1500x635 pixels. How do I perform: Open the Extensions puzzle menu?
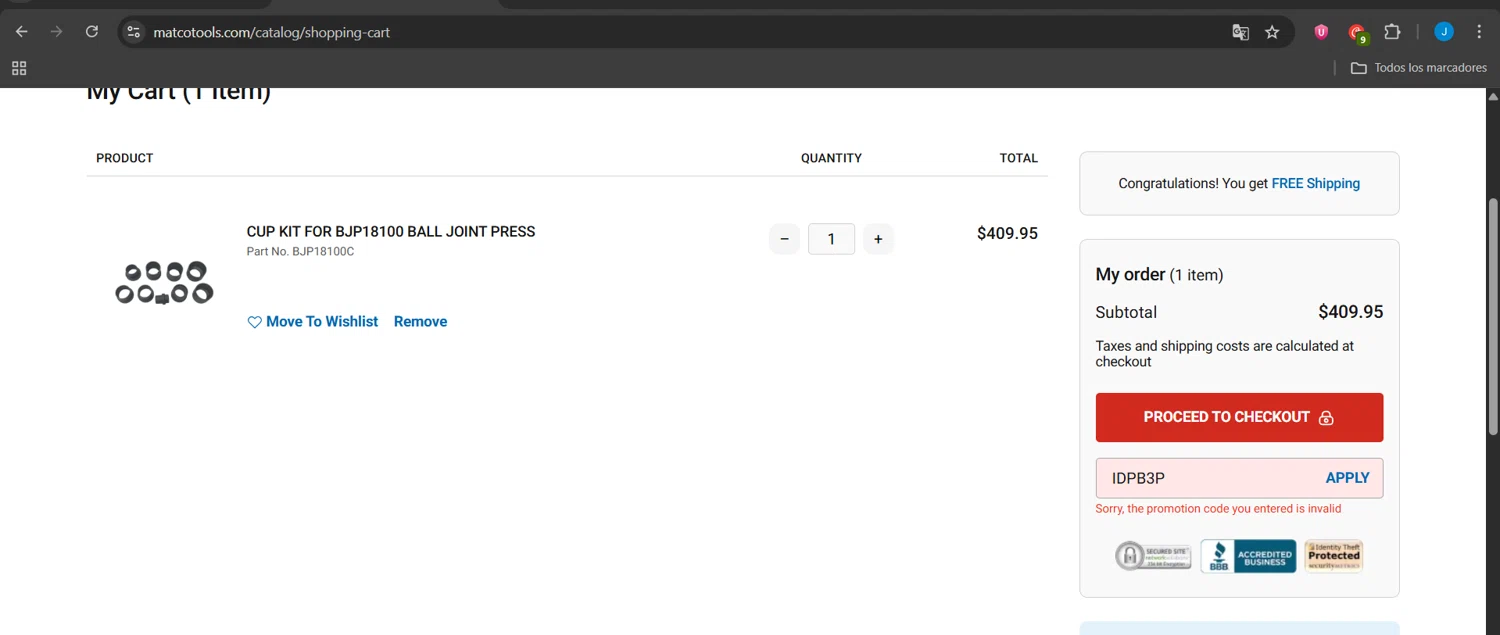click(x=1392, y=32)
